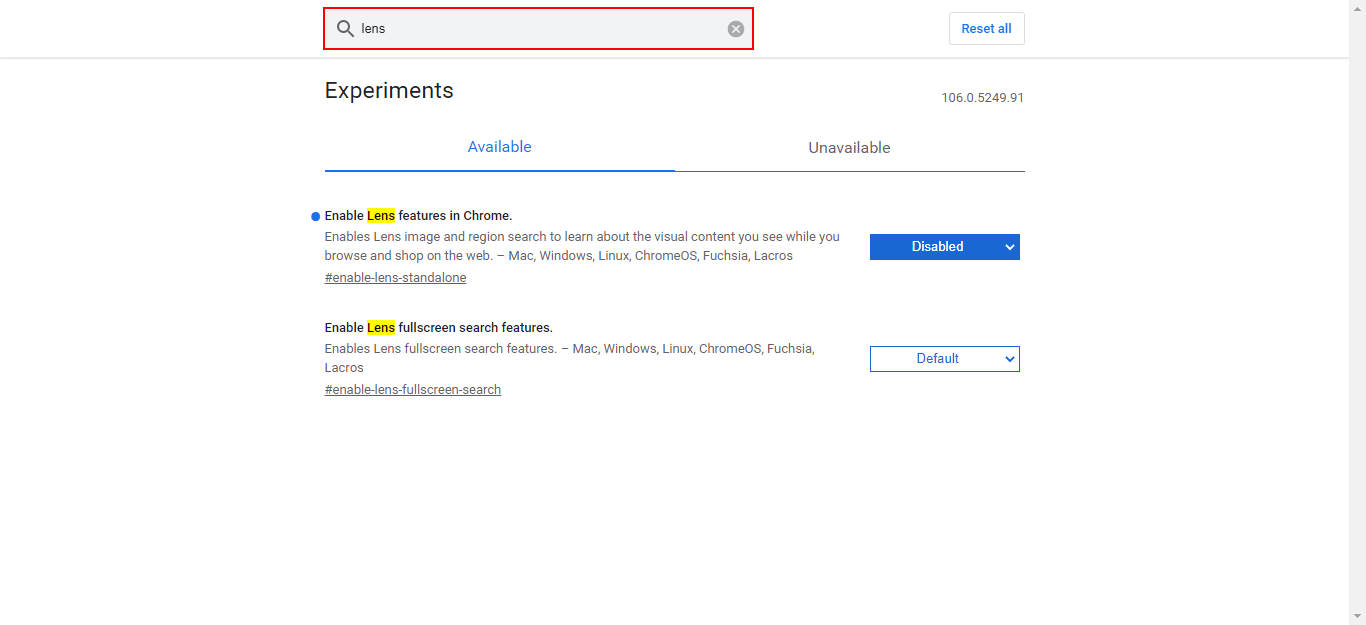The height and width of the screenshot is (625, 1366).
Task: Switch to the Available tab
Action: coord(499,147)
